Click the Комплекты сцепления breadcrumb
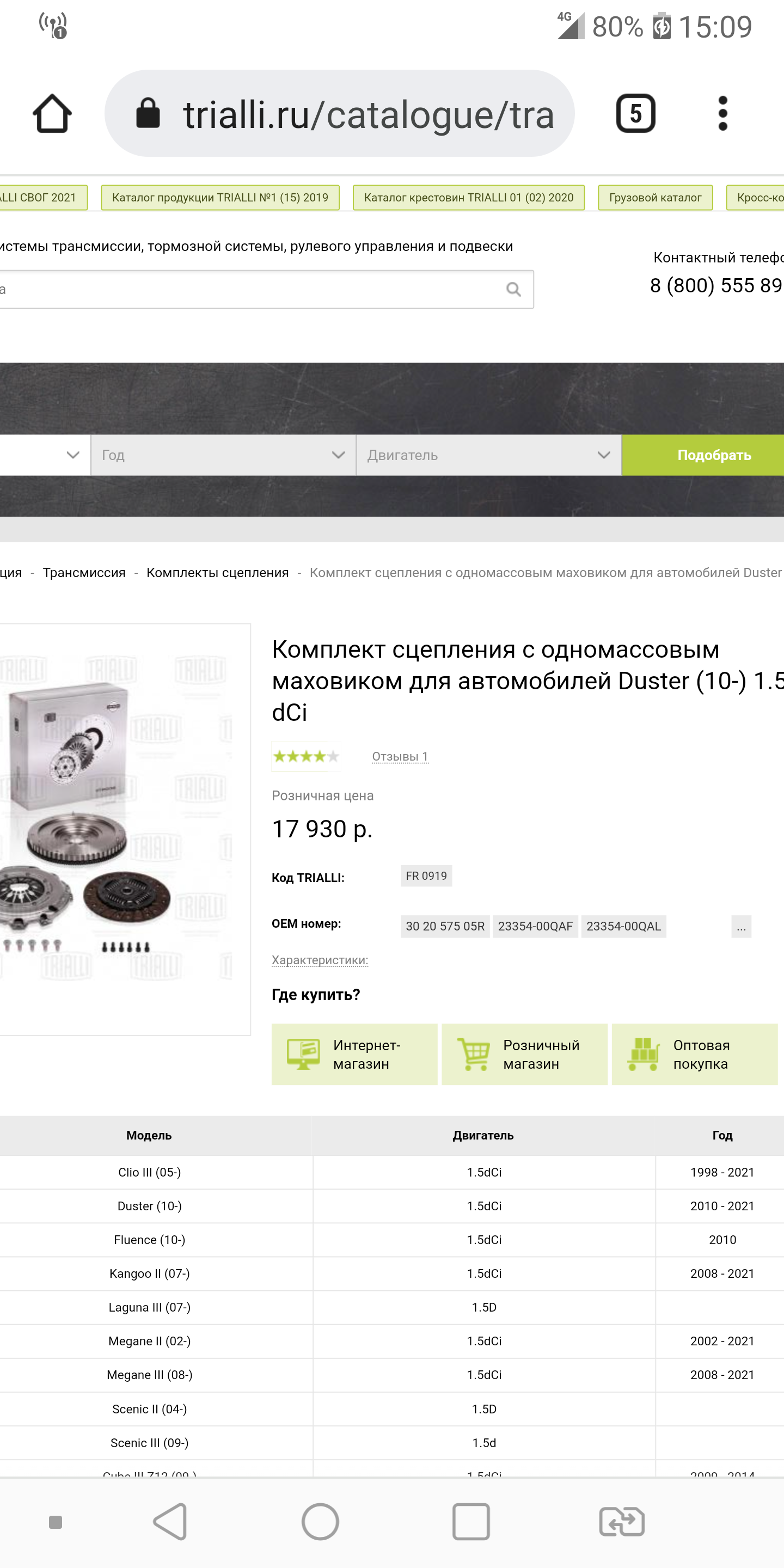 (x=217, y=573)
